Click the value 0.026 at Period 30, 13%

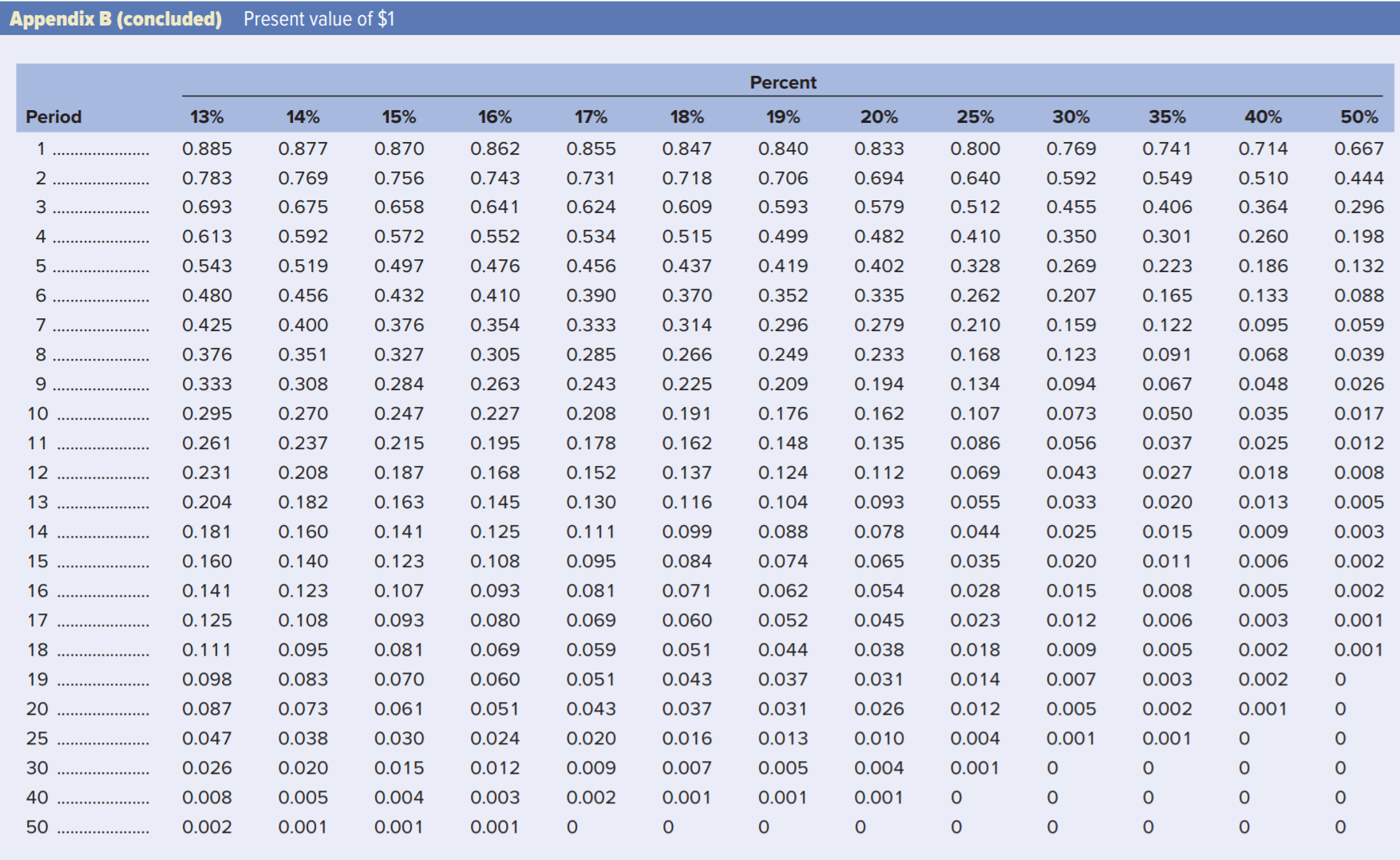[209, 767]
